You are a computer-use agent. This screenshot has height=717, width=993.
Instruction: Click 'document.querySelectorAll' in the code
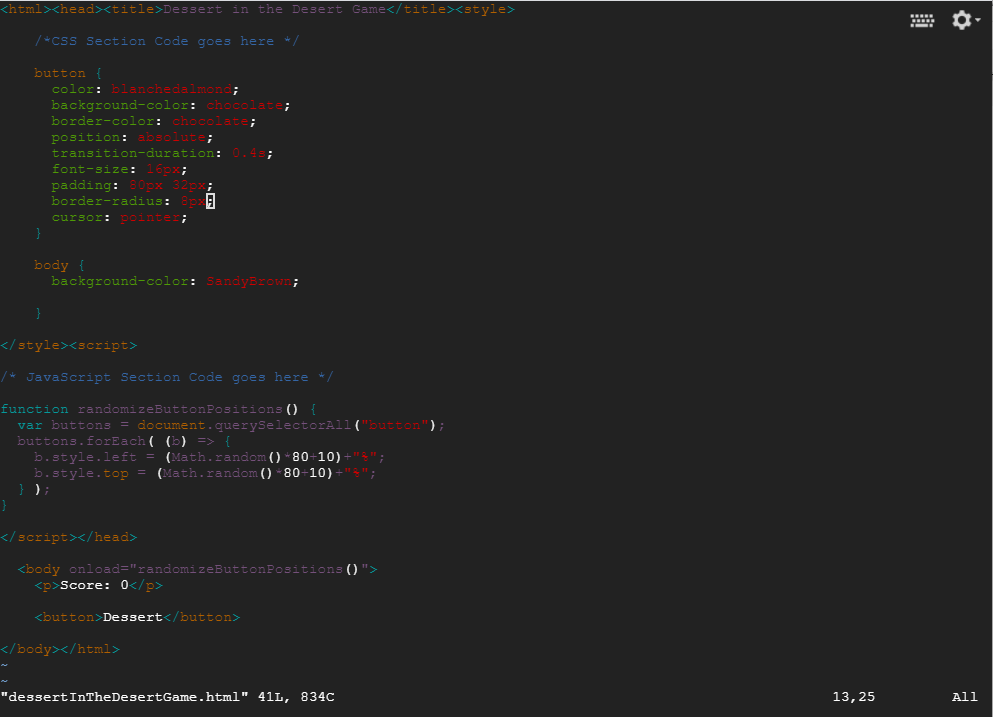[x=244, y=425]
